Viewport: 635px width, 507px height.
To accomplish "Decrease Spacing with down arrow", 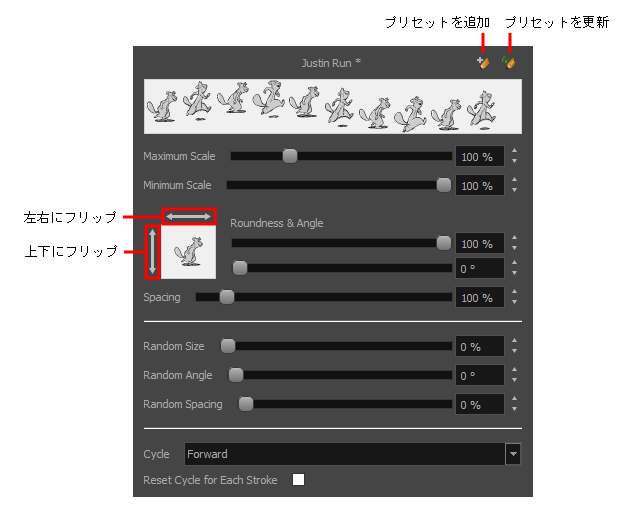I will 514,302.
